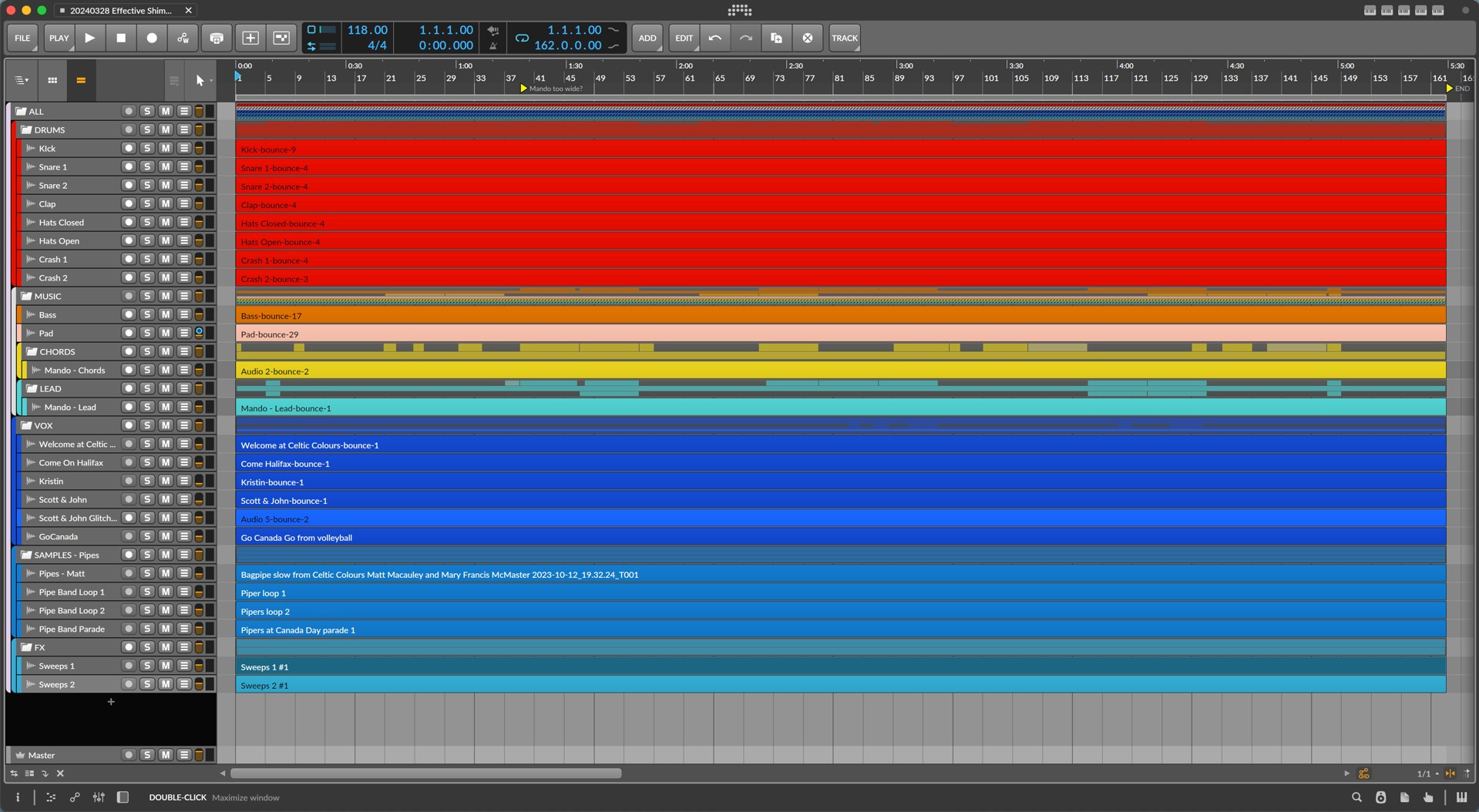Open the browser search magnifier icon

pos(1356,798)
